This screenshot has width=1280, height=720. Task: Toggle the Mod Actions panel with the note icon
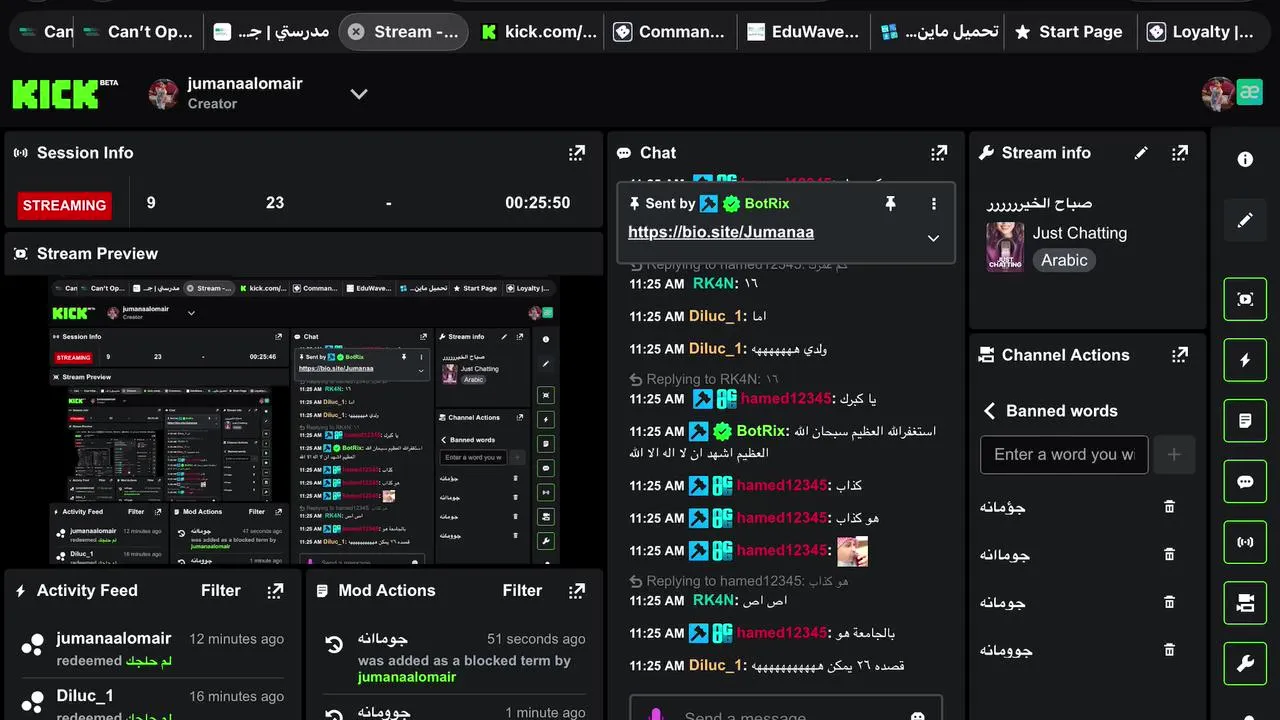(x=1245, y=421)
